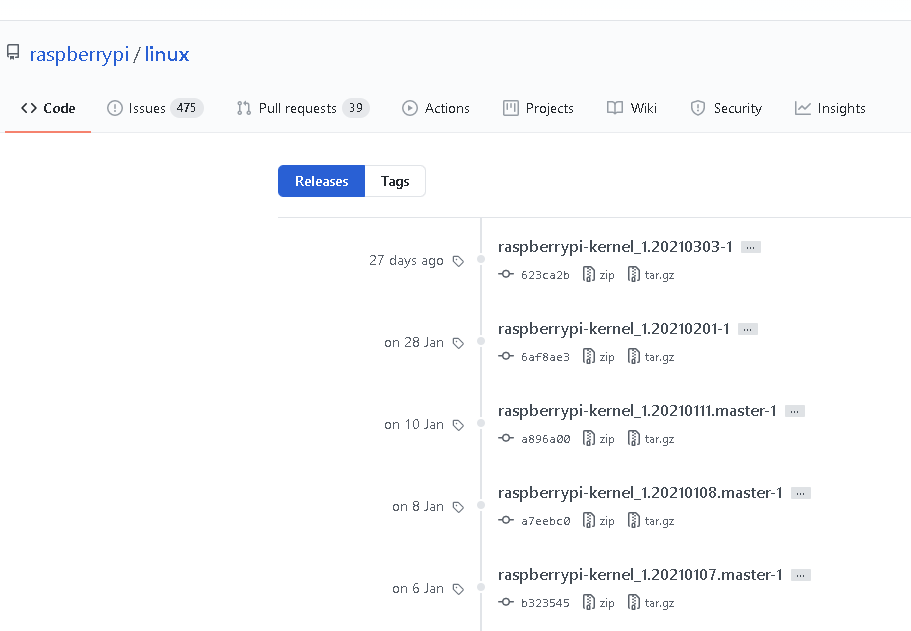This screenshot has height=631, width=911.
Task: Open the Pull requests tab
Action: pos(303,108)
